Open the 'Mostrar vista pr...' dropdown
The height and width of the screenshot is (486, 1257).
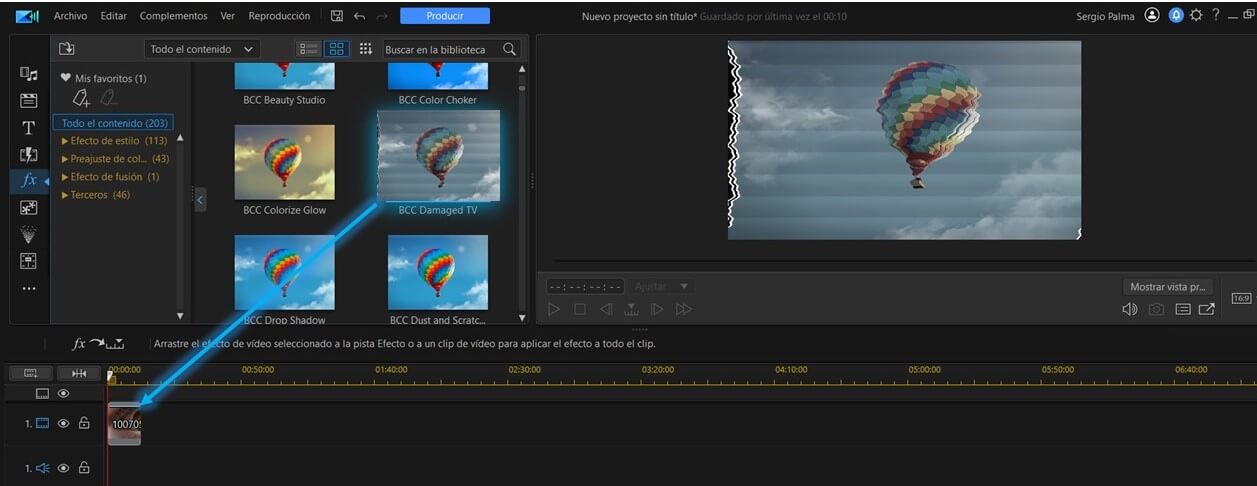pos(1169,286)
